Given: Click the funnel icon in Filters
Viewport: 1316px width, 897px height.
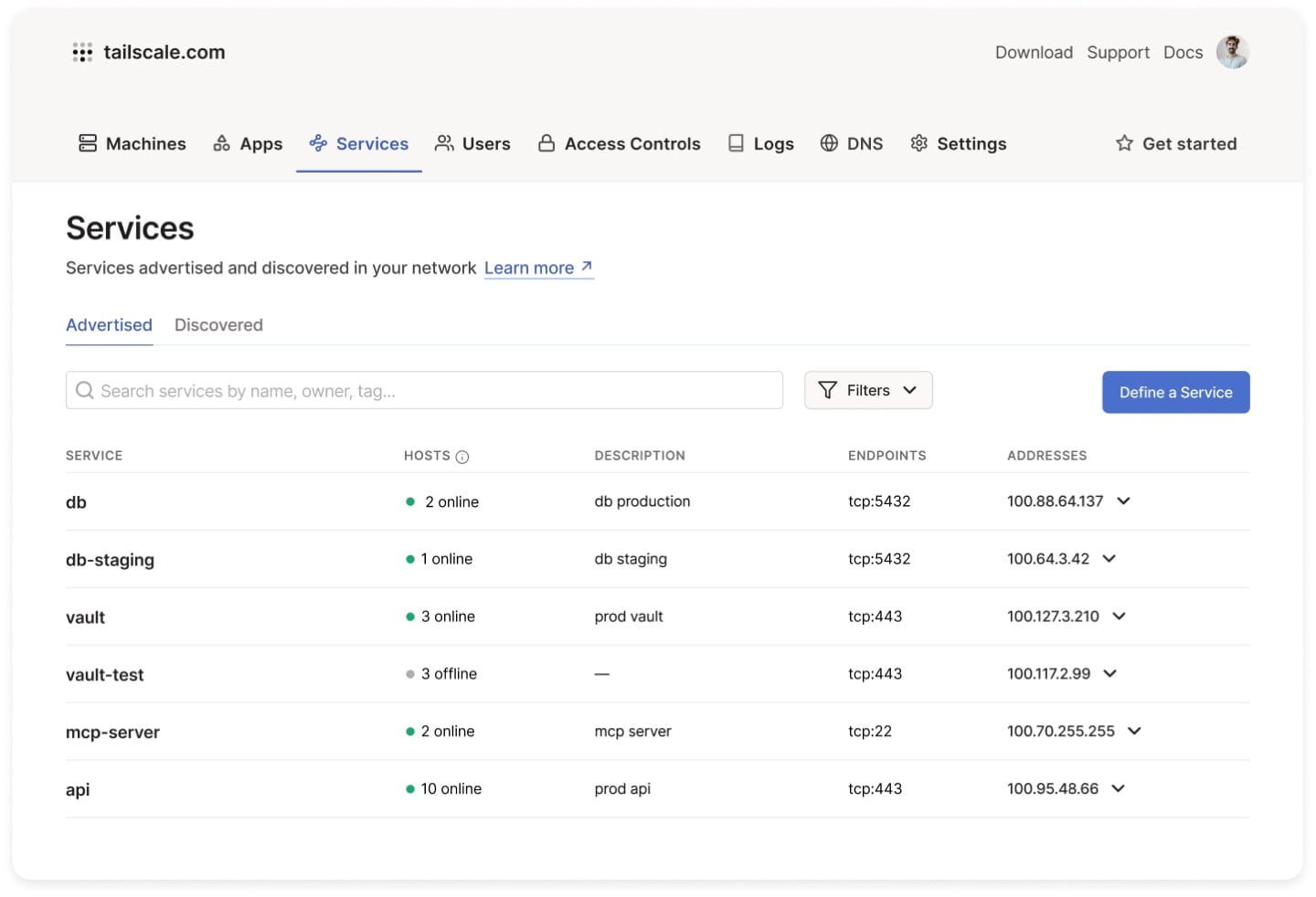Looking at the screenshot, I should point(827,390).
